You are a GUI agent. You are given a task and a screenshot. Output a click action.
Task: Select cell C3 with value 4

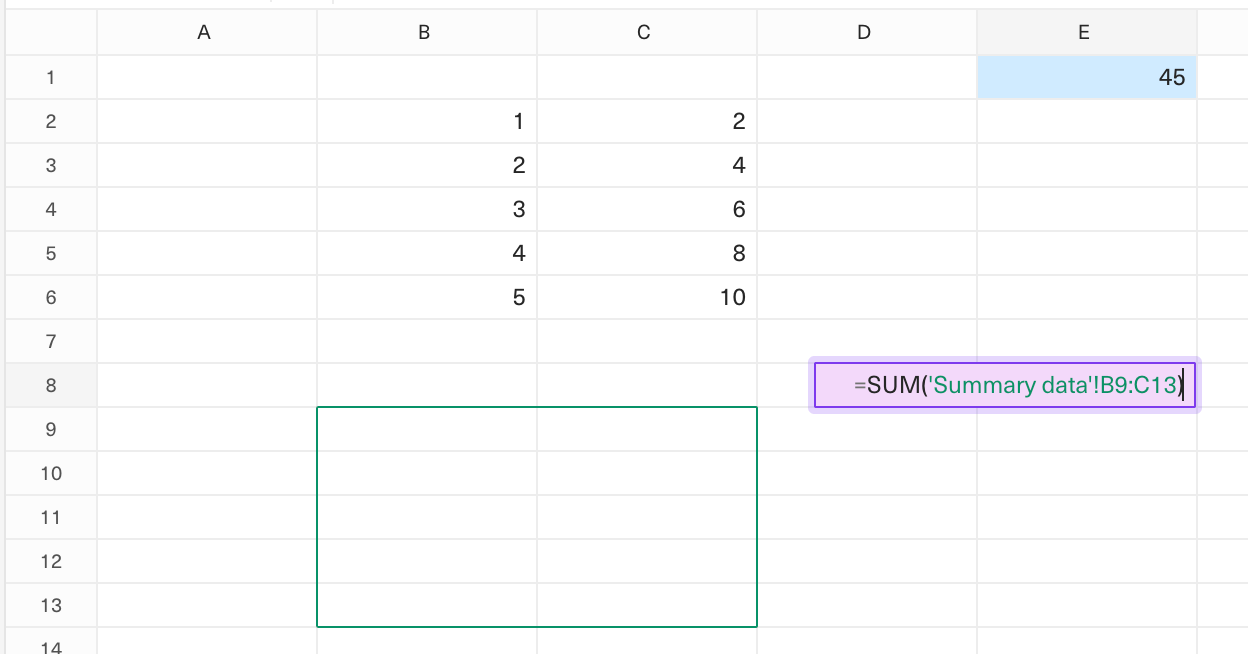pyautogui.click(x=647, y=165)
